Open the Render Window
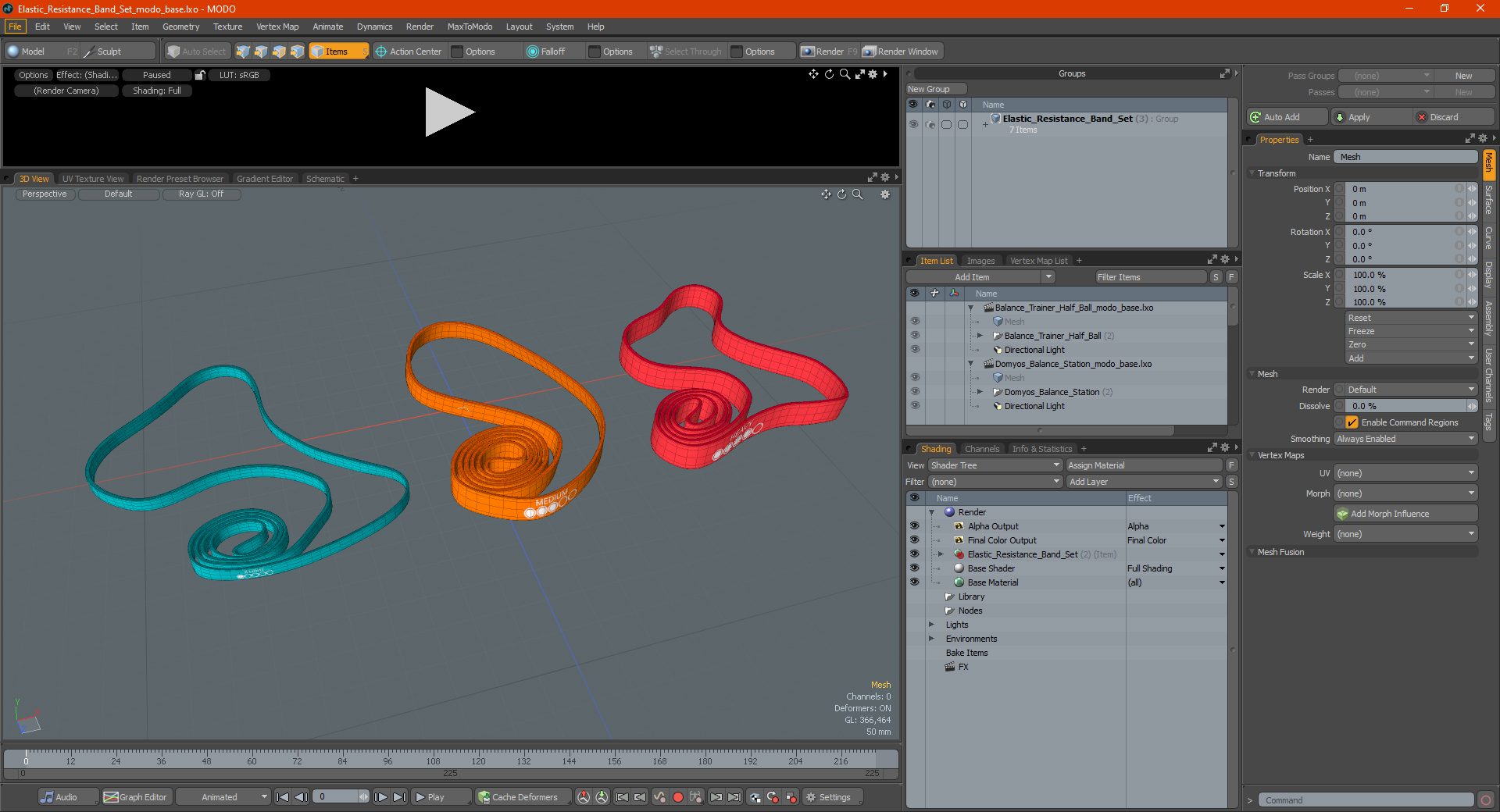Image resolution: width=1500 pixels, height=812 pixels. point(901,52)
